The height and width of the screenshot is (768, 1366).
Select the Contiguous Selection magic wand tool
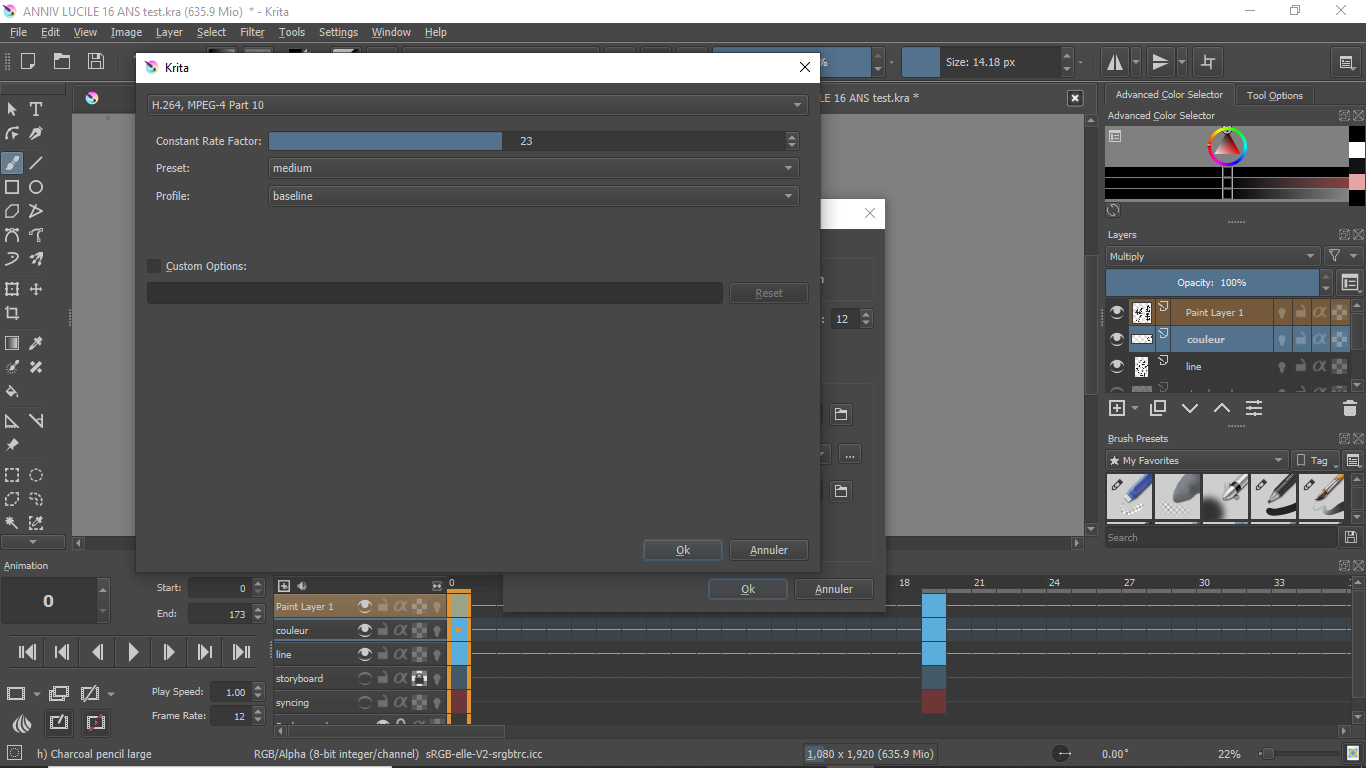click(x=12, y=523)
